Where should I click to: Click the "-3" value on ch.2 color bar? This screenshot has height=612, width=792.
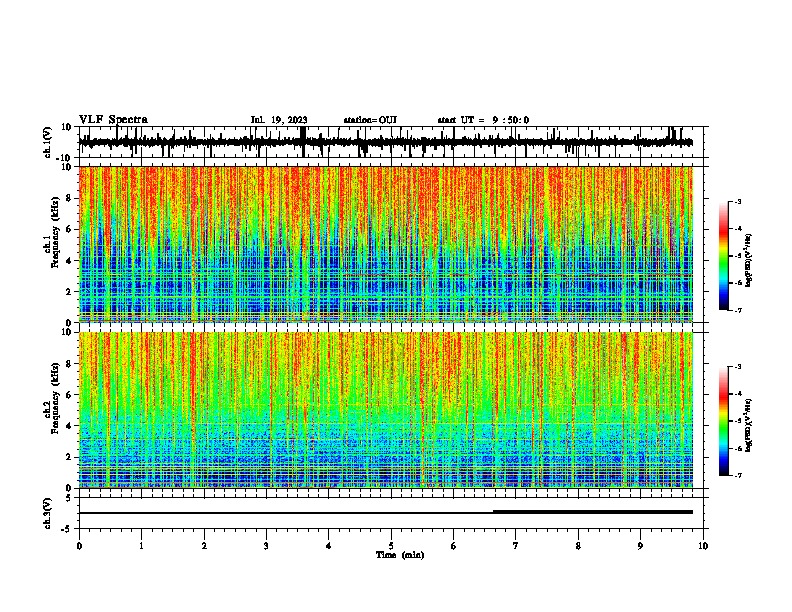(737, 367)
